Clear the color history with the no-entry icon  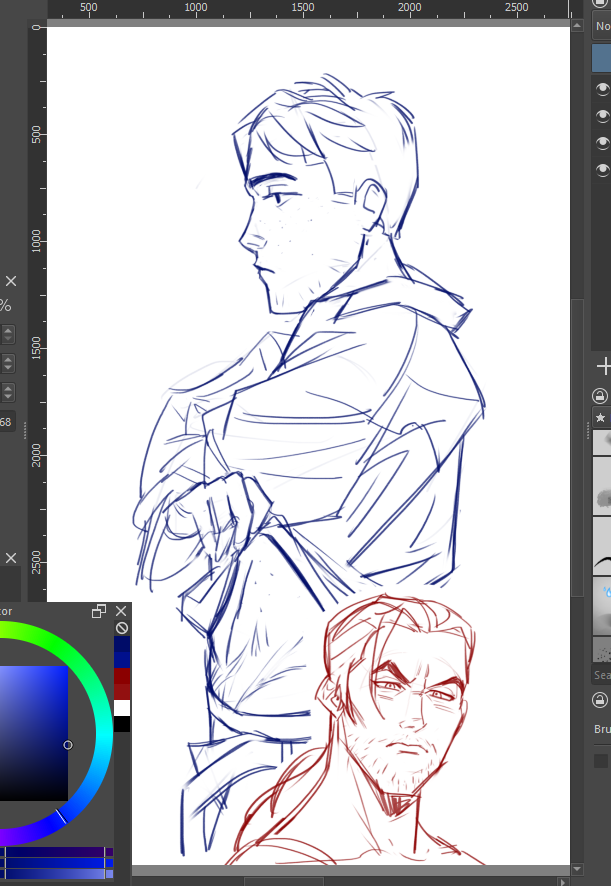(122, 628)
